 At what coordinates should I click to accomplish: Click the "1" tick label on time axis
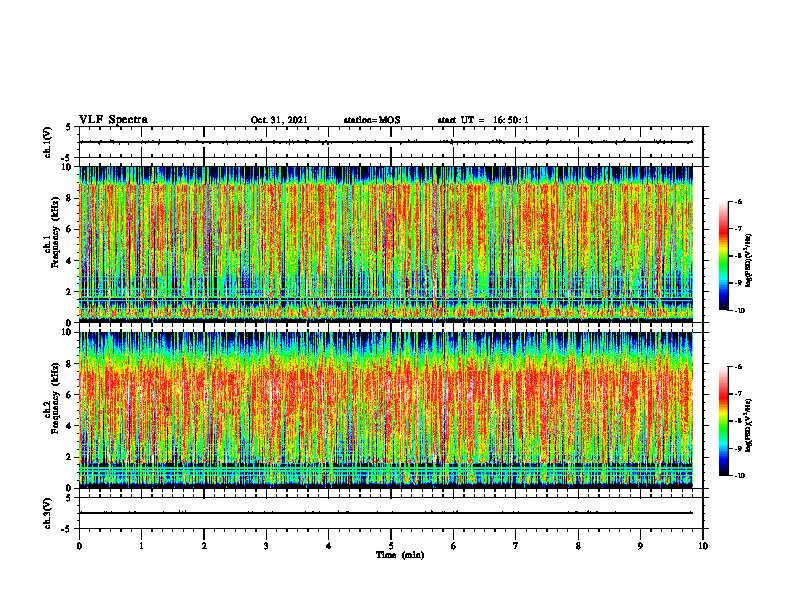141,546
